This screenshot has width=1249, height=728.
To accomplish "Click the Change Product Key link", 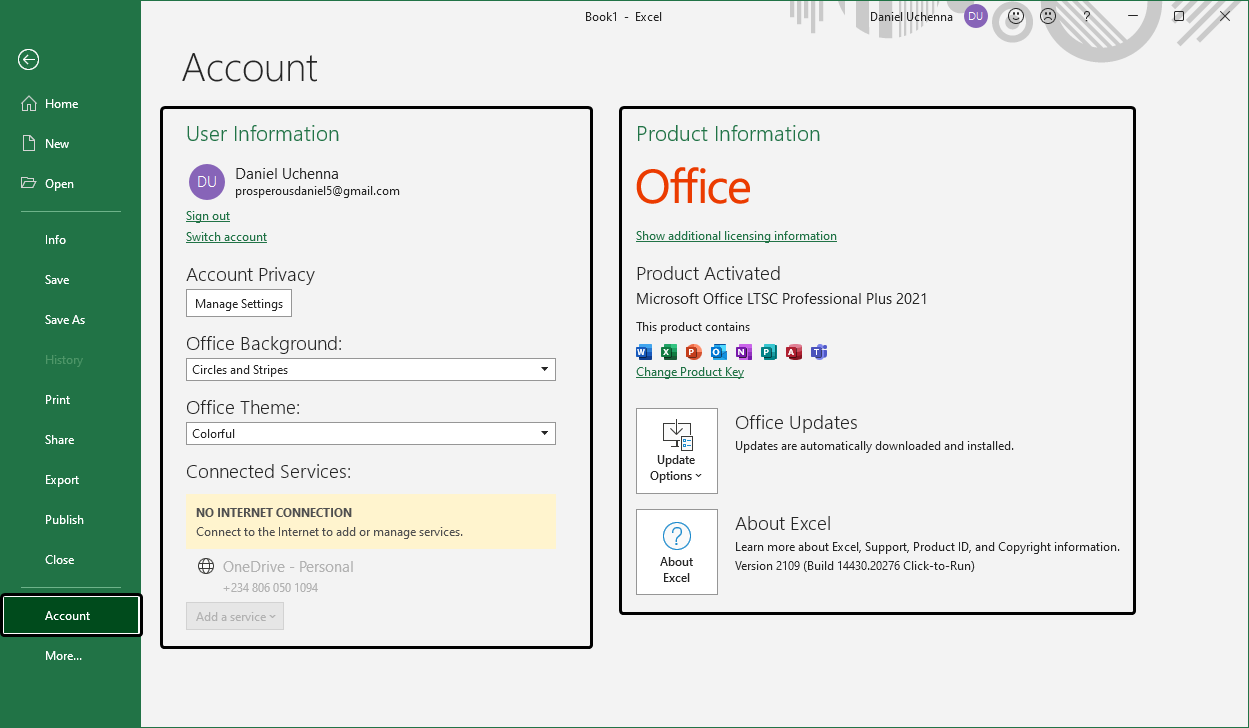I will coord(690,372).
